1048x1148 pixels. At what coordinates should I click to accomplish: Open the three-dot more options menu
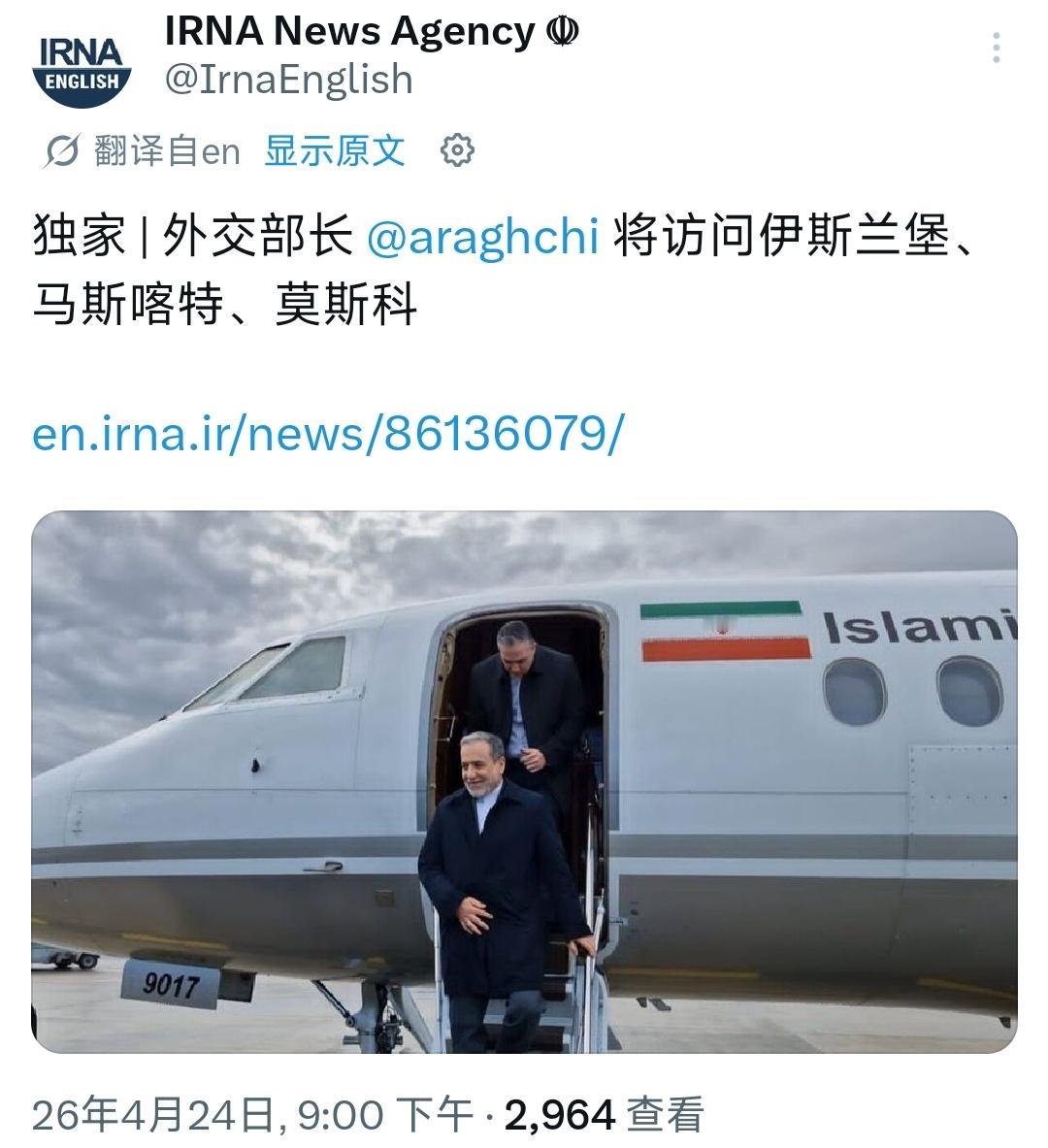point(996,49)
